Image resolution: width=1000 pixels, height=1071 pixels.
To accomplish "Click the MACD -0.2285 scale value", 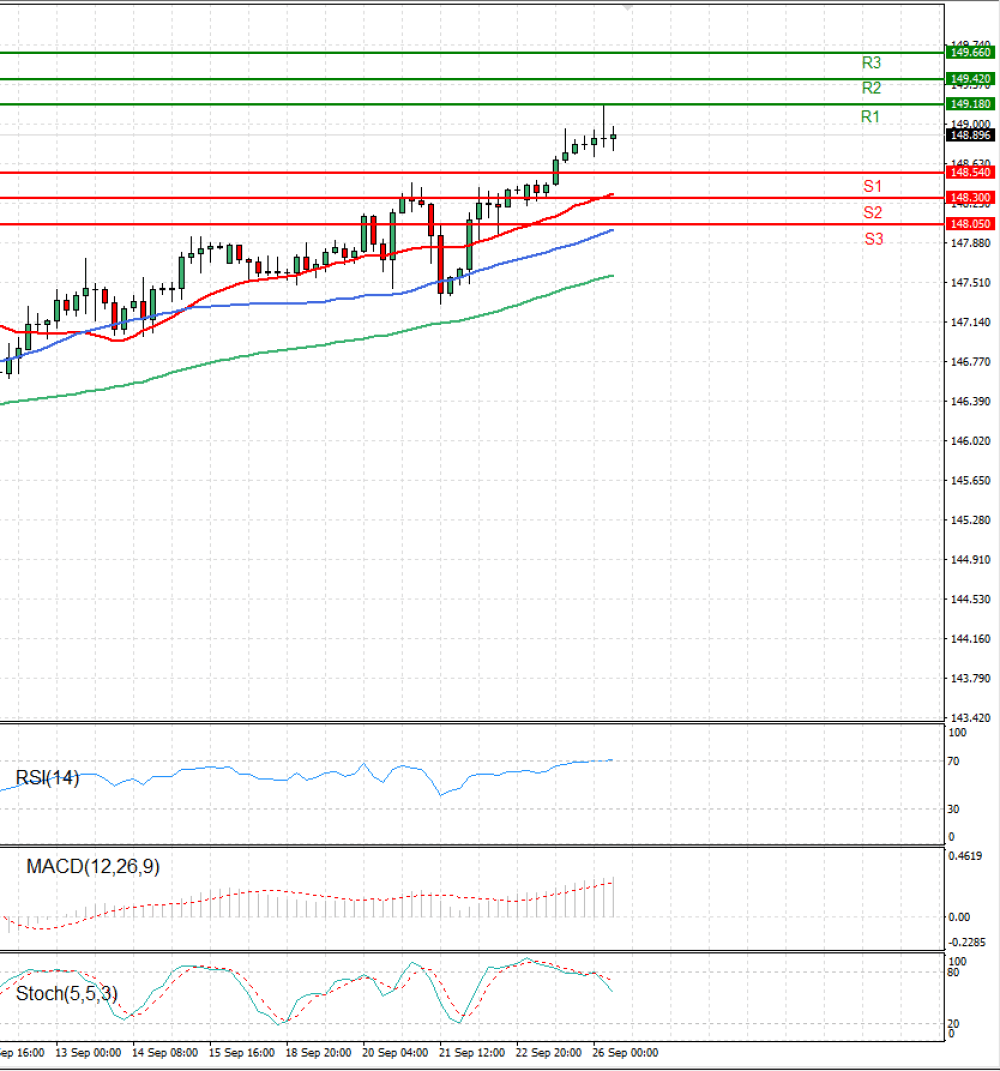I will 967,943.
